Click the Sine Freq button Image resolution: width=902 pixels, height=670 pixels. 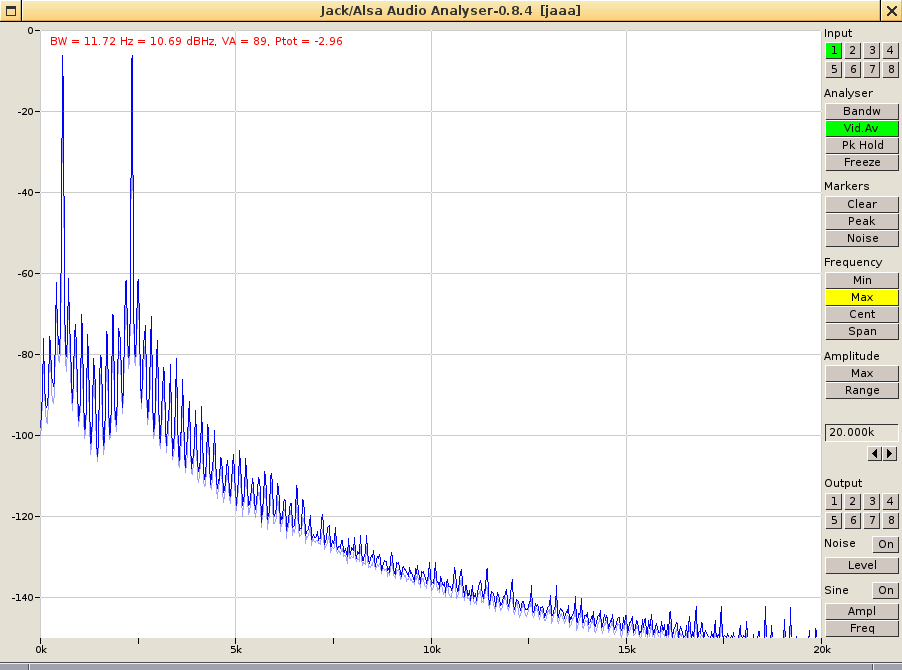pos(862,628)
